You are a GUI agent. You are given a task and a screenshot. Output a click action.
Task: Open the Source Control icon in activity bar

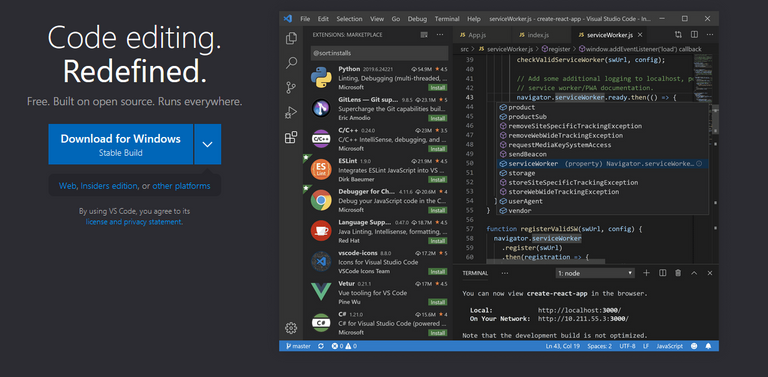pyautogui.click(x=291, y=88)
